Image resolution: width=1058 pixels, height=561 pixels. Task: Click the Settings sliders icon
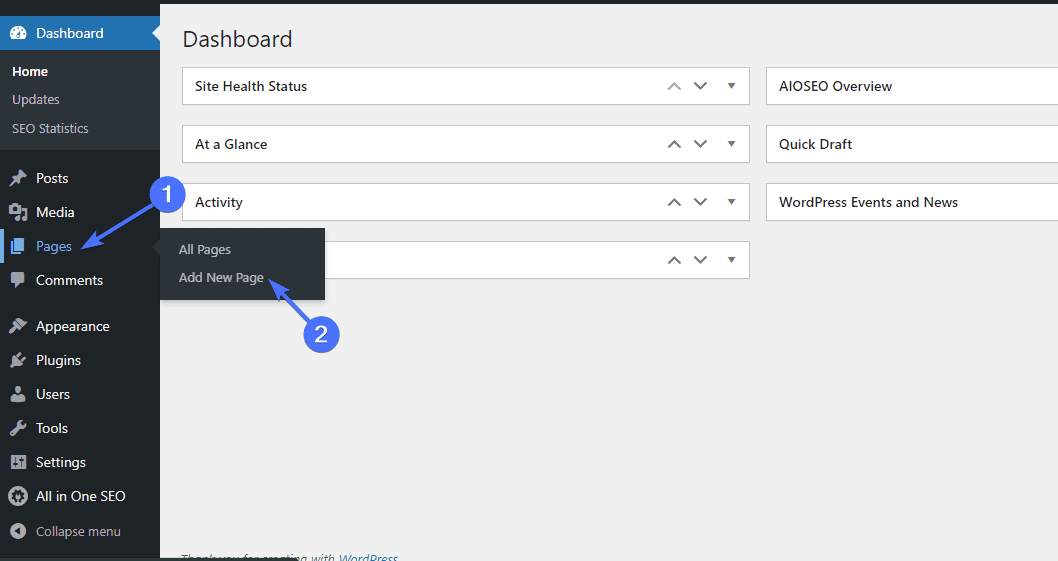pos(18,462)
